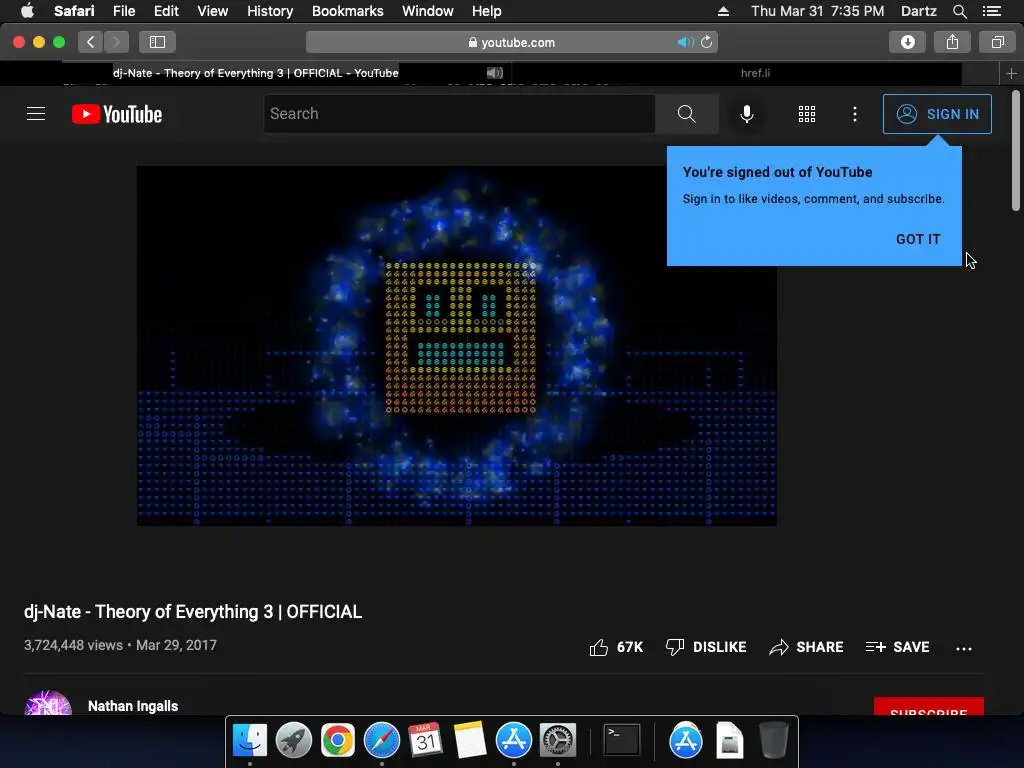Open the Safari share sheet

952,42
